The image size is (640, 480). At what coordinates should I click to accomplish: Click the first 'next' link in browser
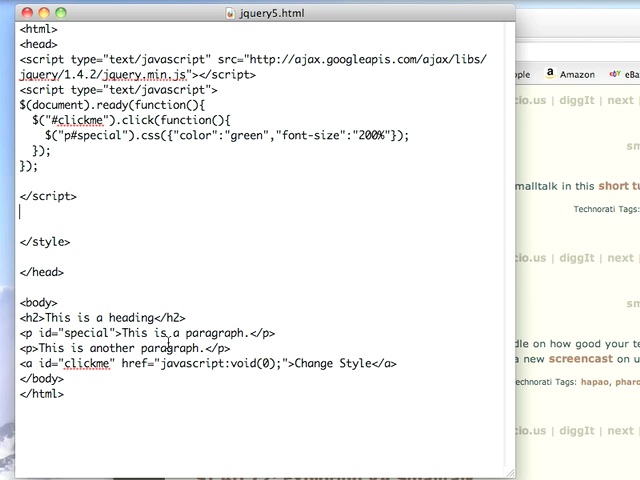coord(620,100)
